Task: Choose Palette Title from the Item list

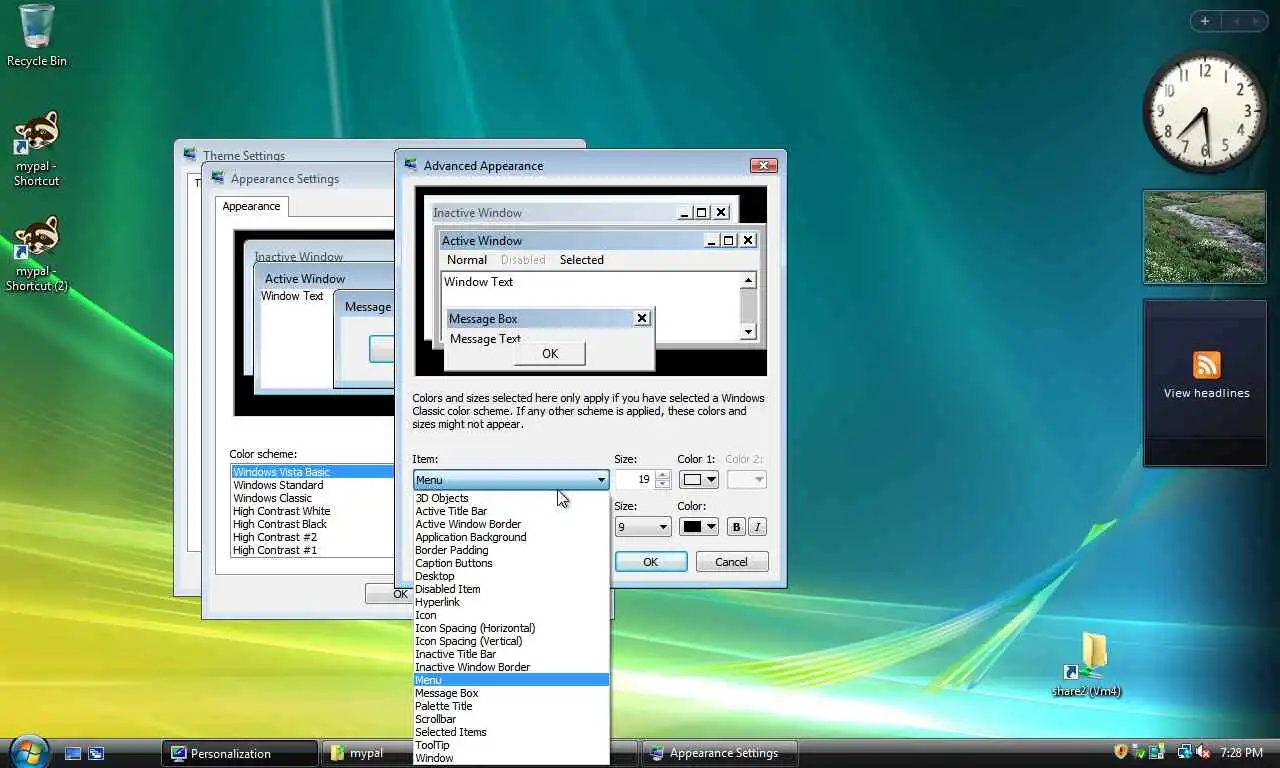Action: tap(511, 706)
